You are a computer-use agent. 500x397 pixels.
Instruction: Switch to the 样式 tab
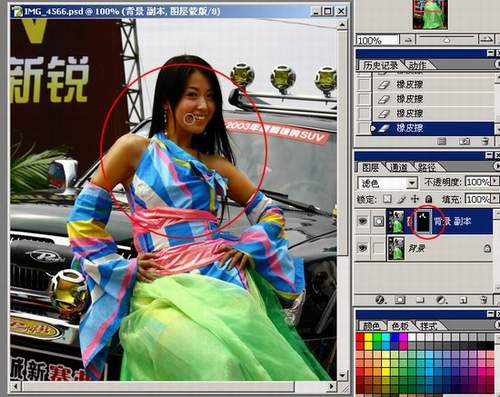tap(428, 326)
